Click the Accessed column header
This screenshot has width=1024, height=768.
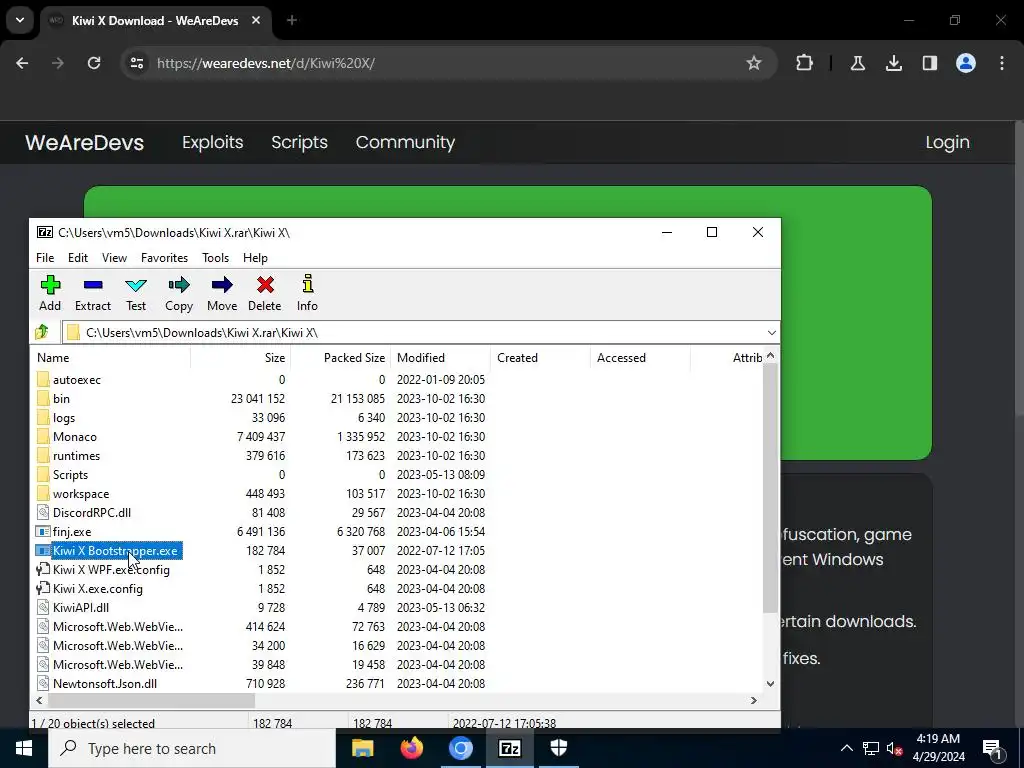[640, 358]
